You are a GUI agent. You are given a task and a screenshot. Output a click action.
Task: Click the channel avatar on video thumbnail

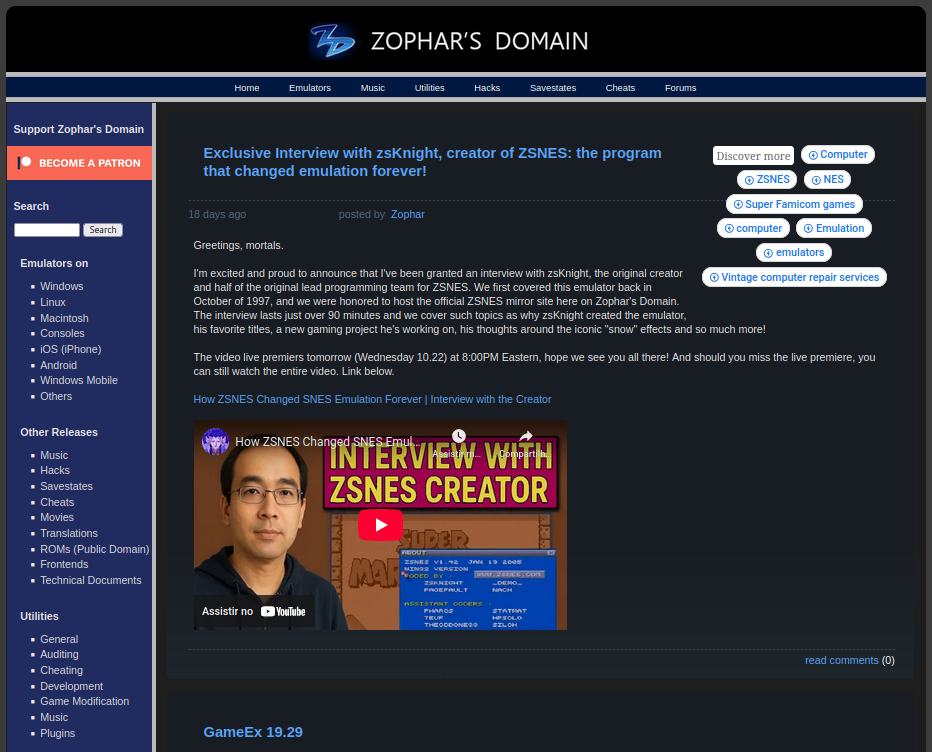coord(215,442)
